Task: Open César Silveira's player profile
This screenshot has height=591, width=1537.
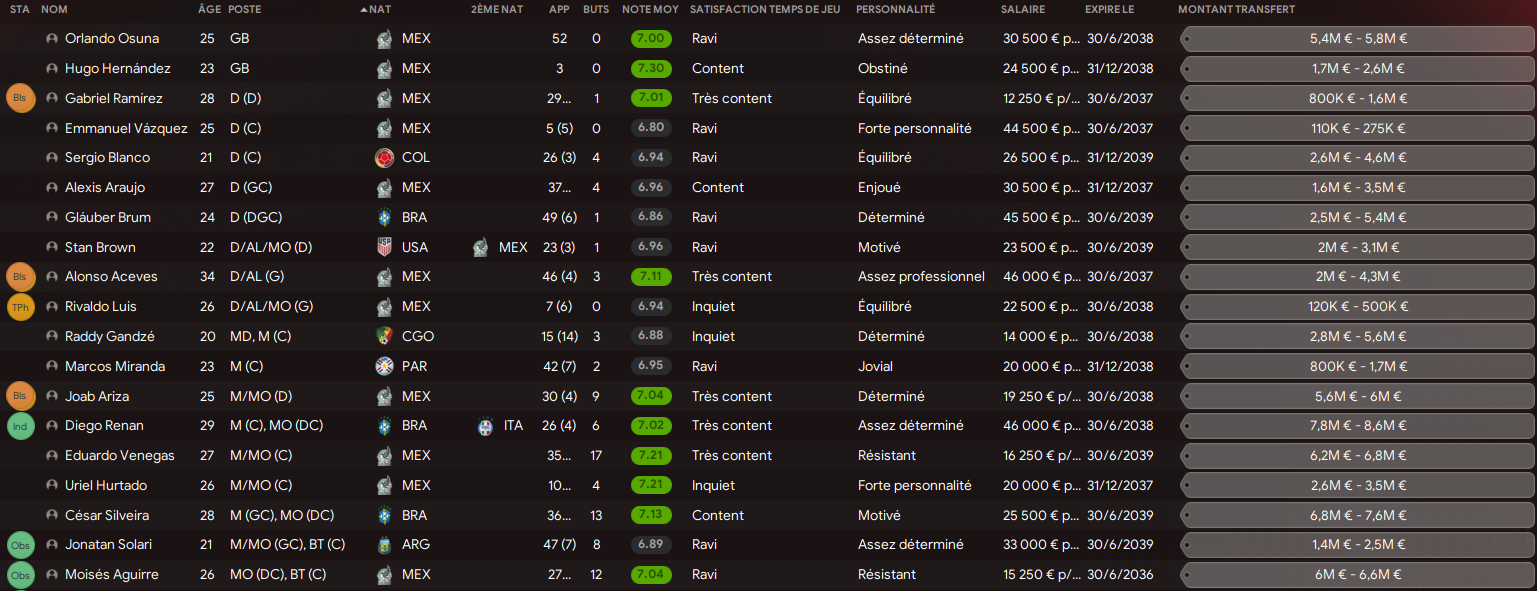Action: [x=107, y=515]
